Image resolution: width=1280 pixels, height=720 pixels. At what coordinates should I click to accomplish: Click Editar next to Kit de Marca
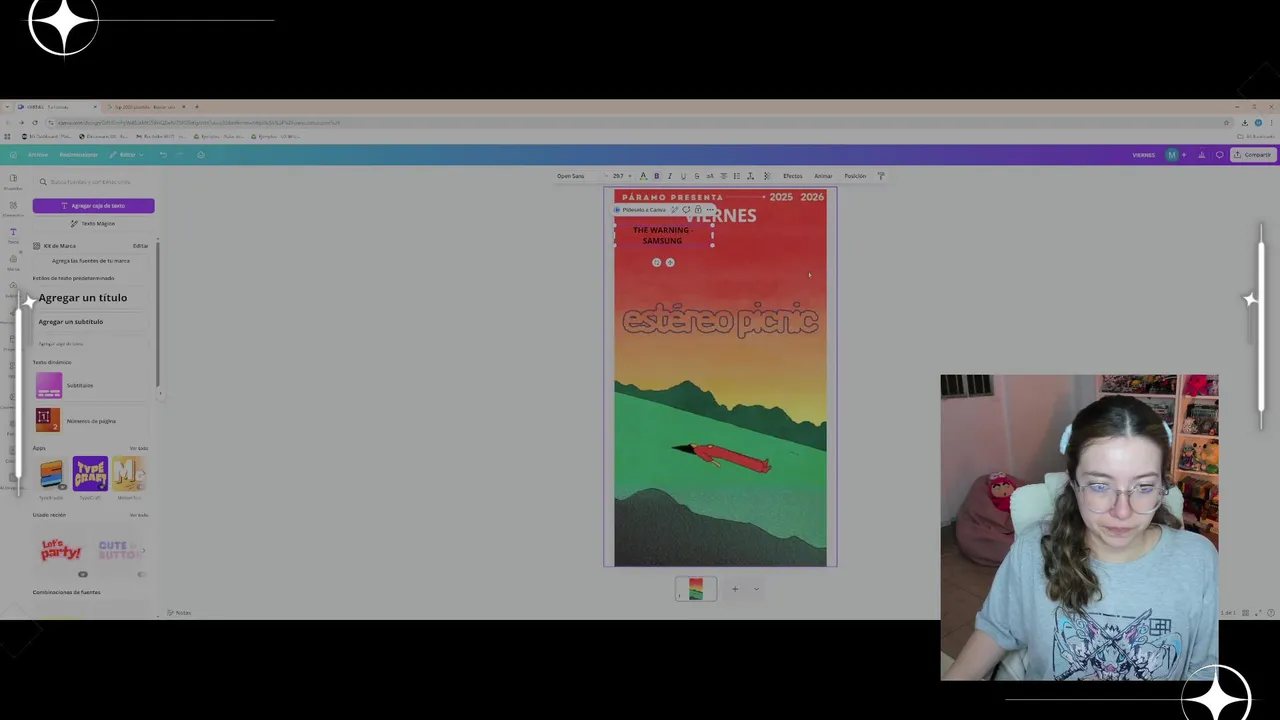pos(140,246)
